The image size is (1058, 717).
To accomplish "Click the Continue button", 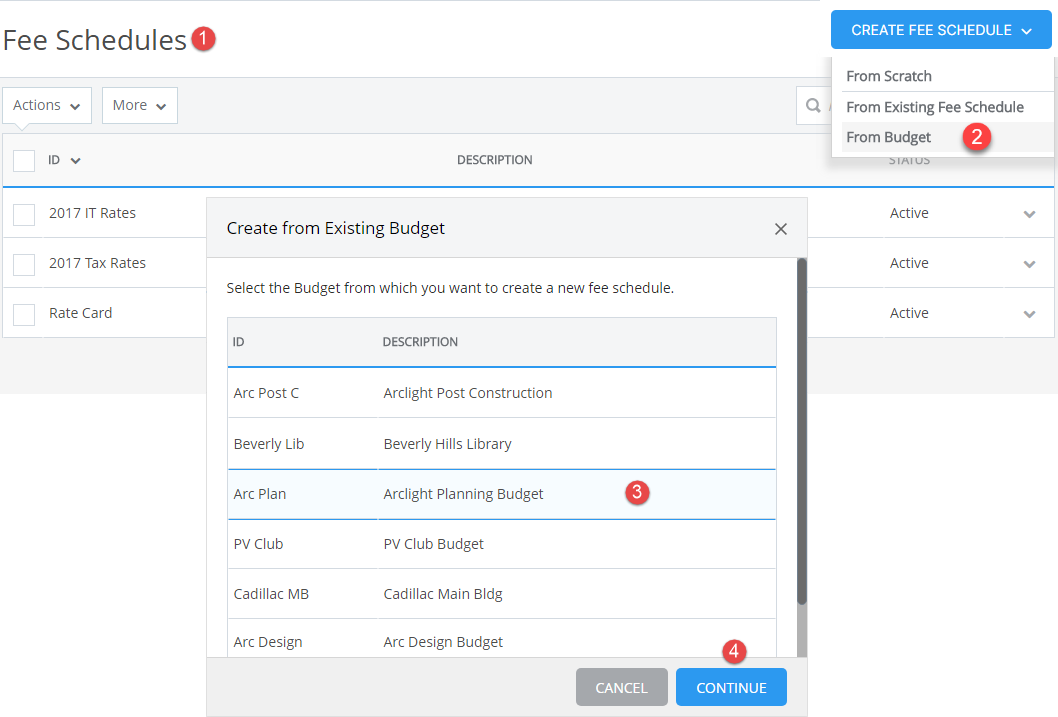I will (731, 687).
